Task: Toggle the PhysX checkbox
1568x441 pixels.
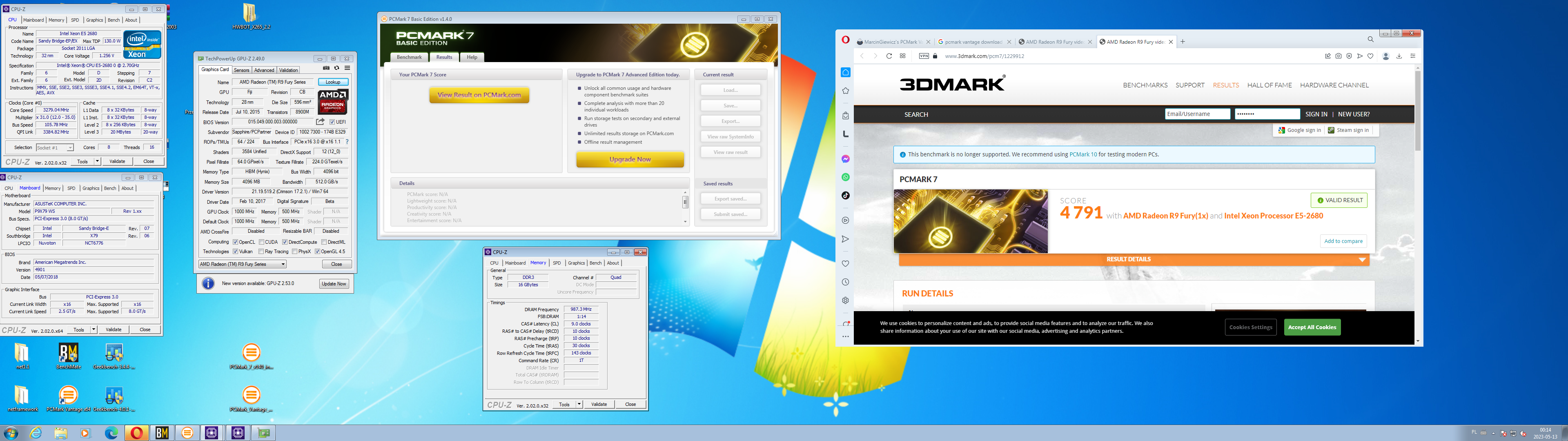Action: point(294,252)
